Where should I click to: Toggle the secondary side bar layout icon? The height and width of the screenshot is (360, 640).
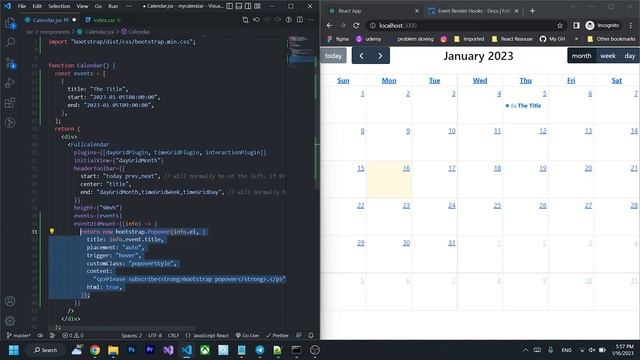point(248,6)
